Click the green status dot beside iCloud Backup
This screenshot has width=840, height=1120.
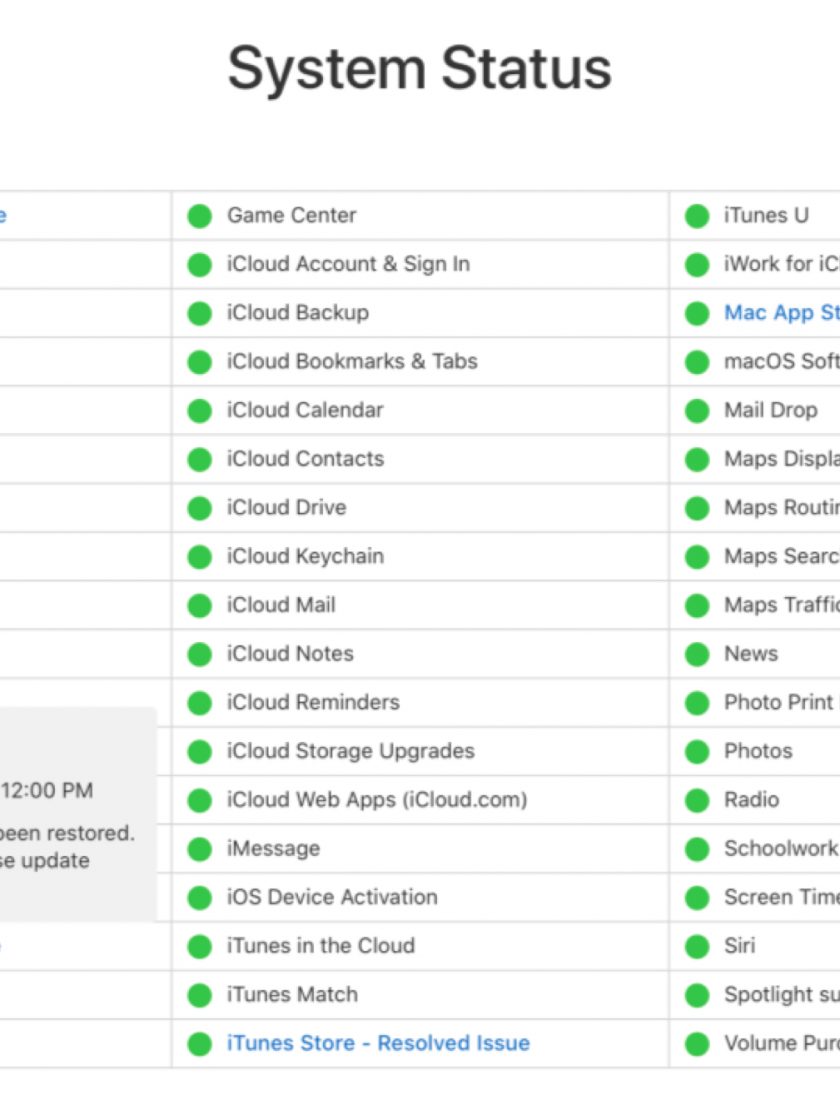(x=200, y=313)
